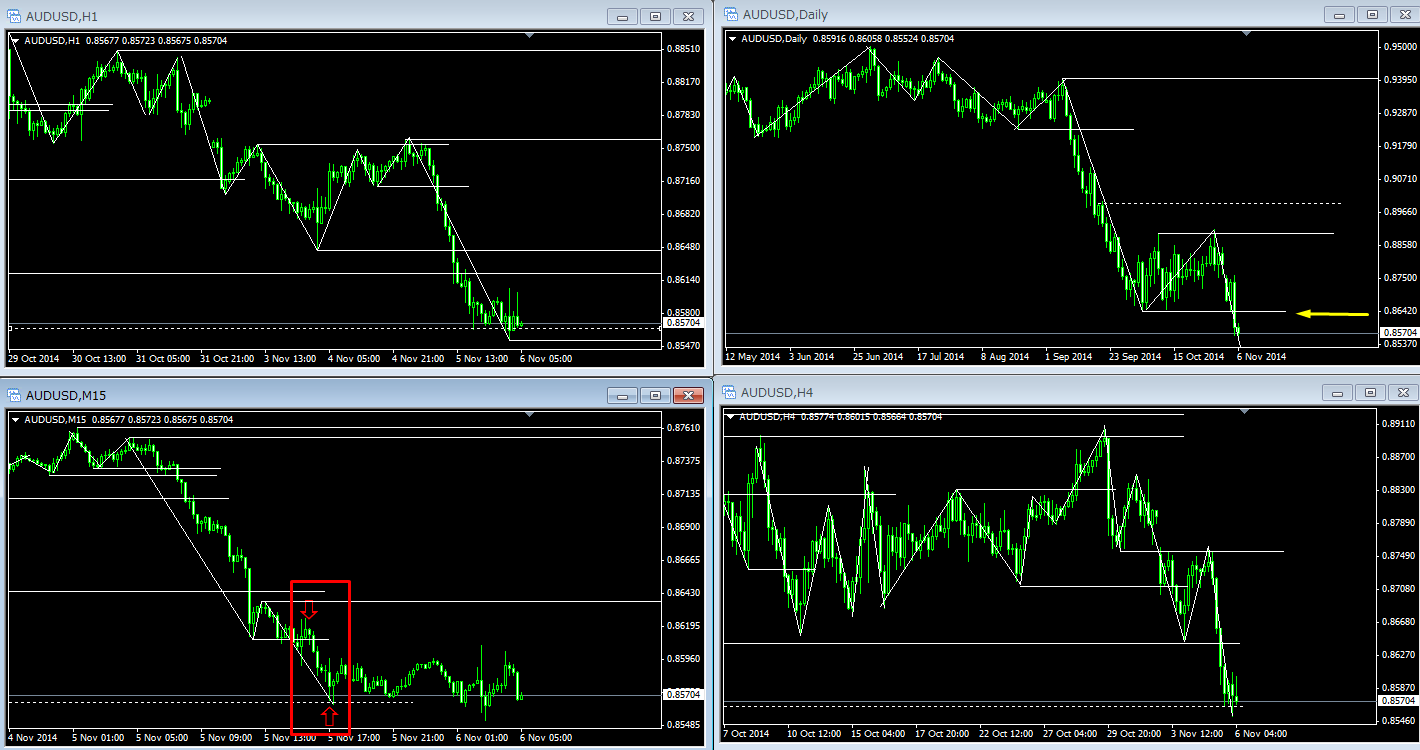1420x750 pixels.
Task: Activate the AUDUSD,Daily window title bar
Action: 1000,15
